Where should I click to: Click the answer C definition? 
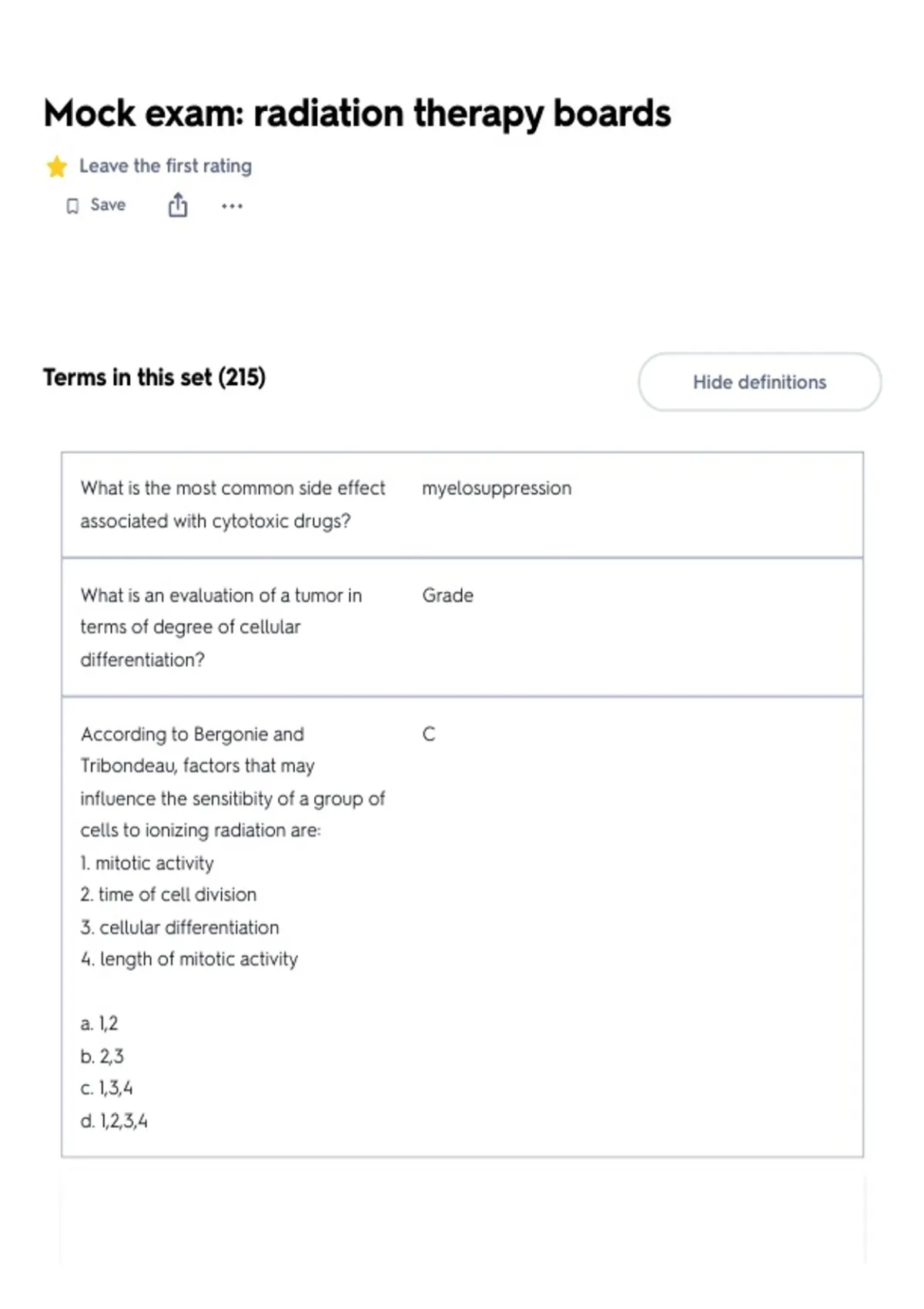click(x=428, y=734)
